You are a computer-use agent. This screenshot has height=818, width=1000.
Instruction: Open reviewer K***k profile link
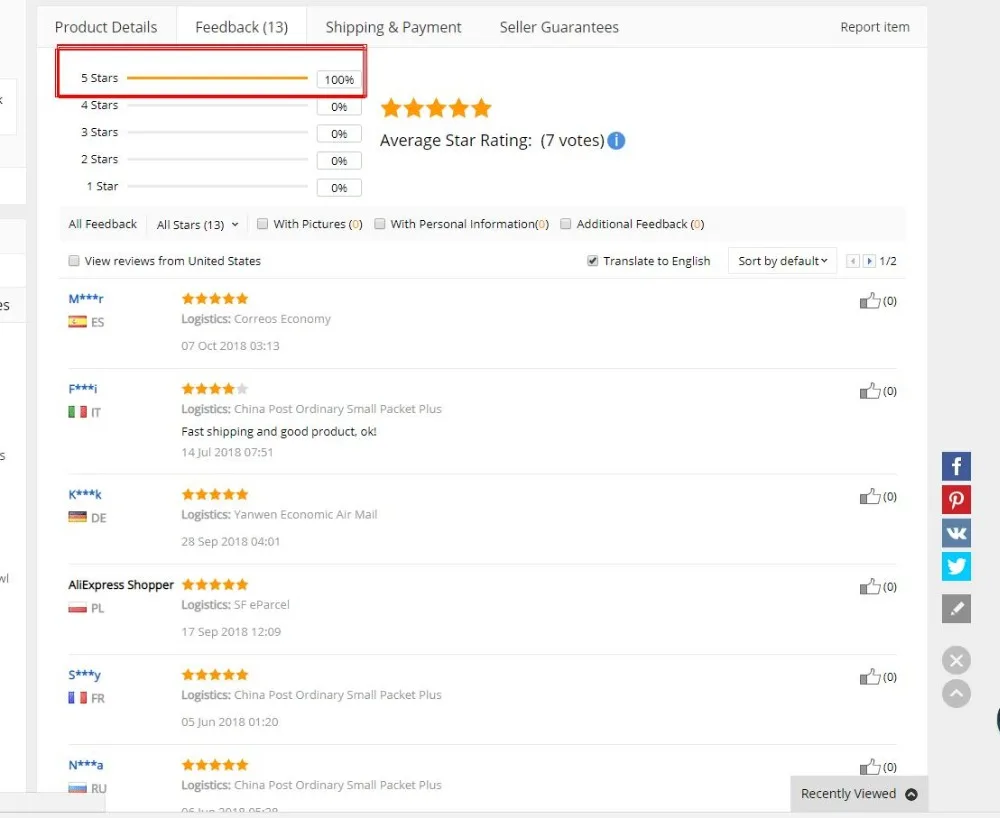tap(85, 494)
